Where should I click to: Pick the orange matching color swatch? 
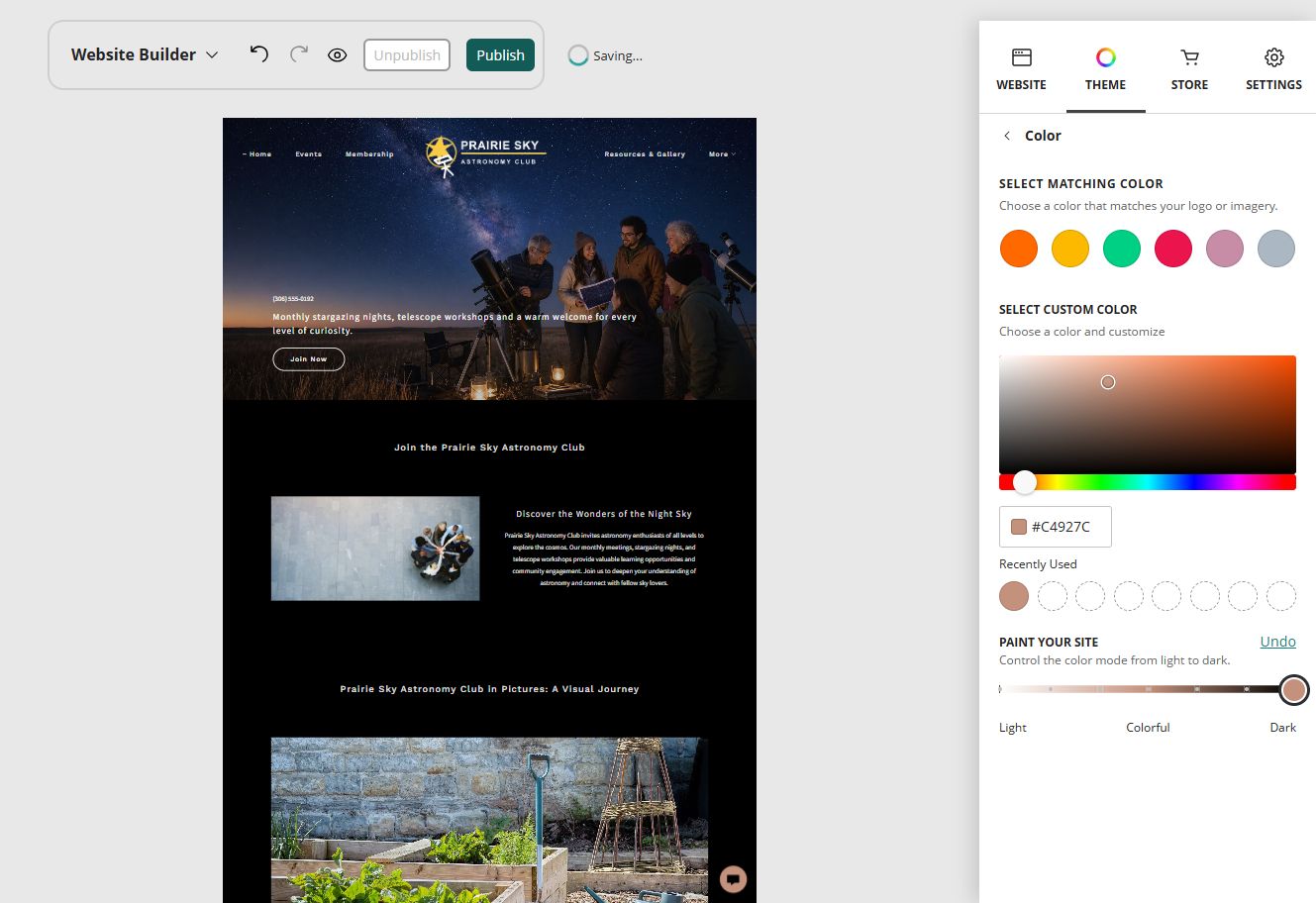(x=1019, y=249)
